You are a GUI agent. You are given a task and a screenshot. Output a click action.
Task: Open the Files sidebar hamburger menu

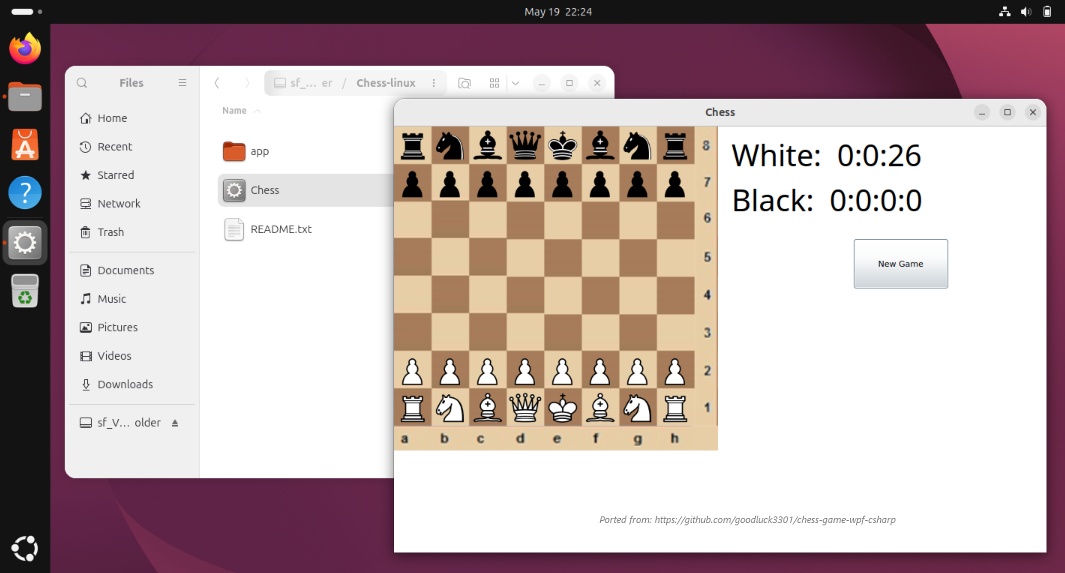pyautogui.click(x=182, y=83)
